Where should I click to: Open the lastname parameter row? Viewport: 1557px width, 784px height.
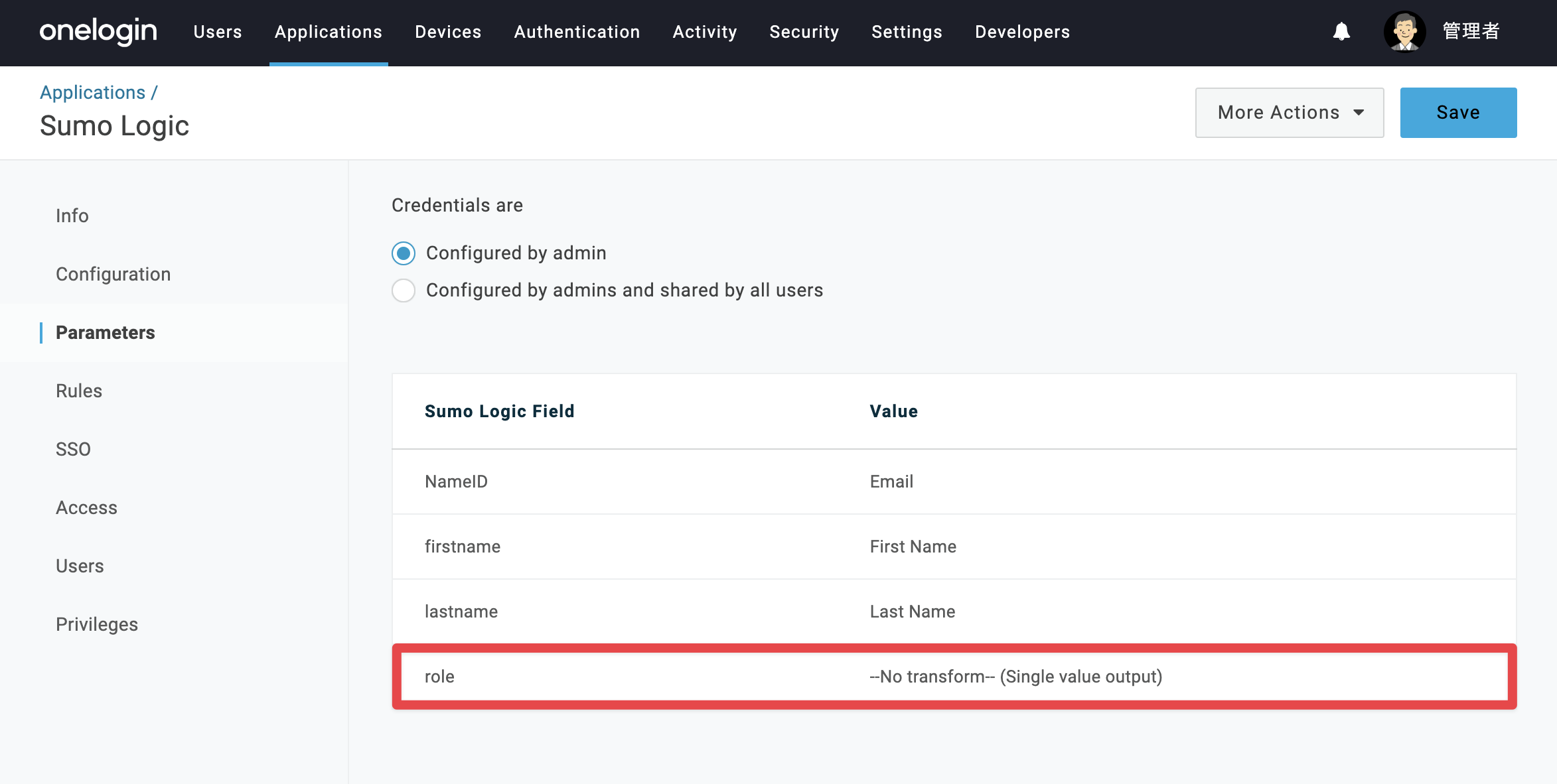click(x=954, y=612)
